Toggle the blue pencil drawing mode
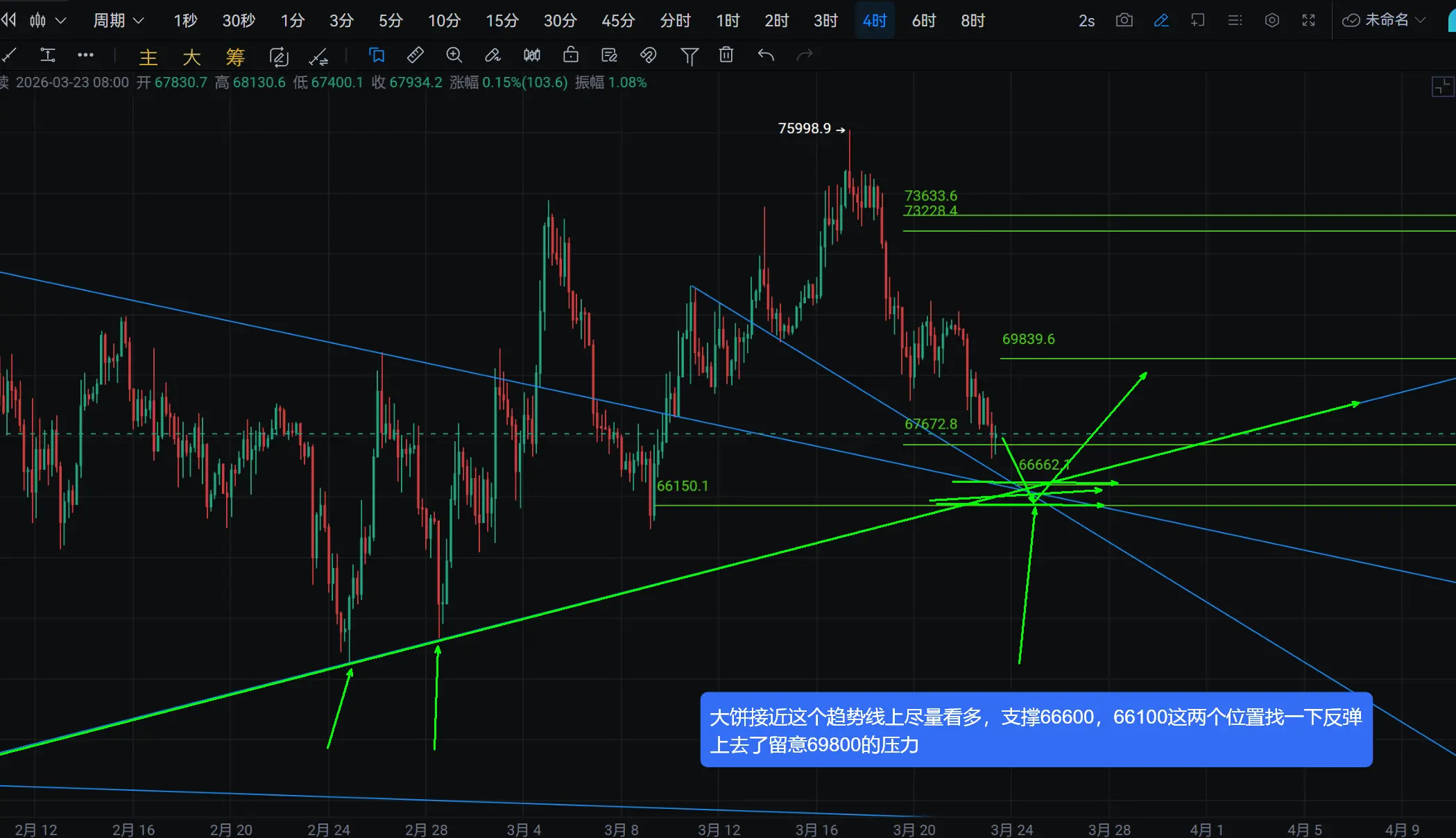The image size is (1456, 838). tap(1160, 20)
